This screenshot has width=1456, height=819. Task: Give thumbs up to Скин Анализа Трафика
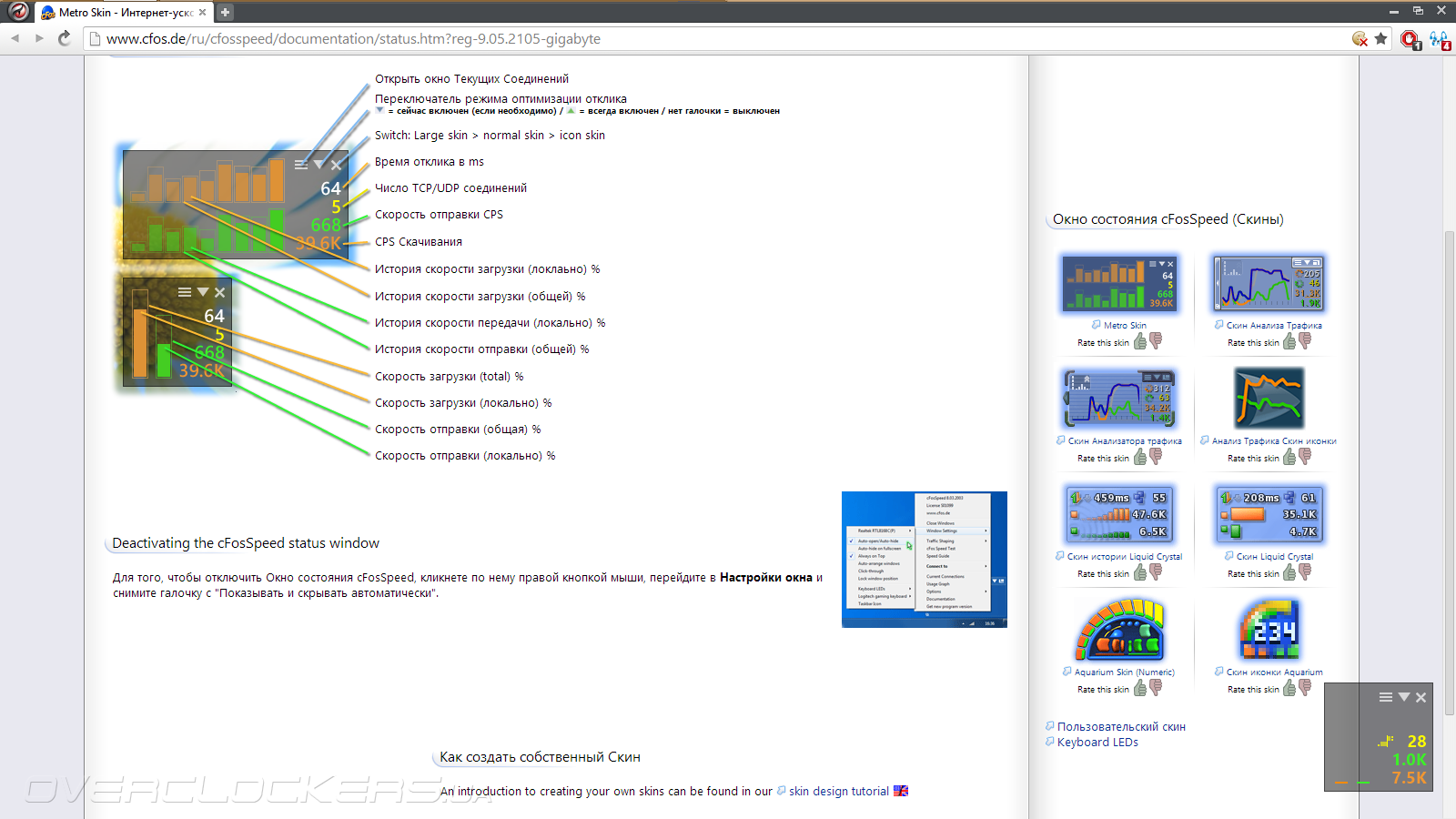point(1289,341)
